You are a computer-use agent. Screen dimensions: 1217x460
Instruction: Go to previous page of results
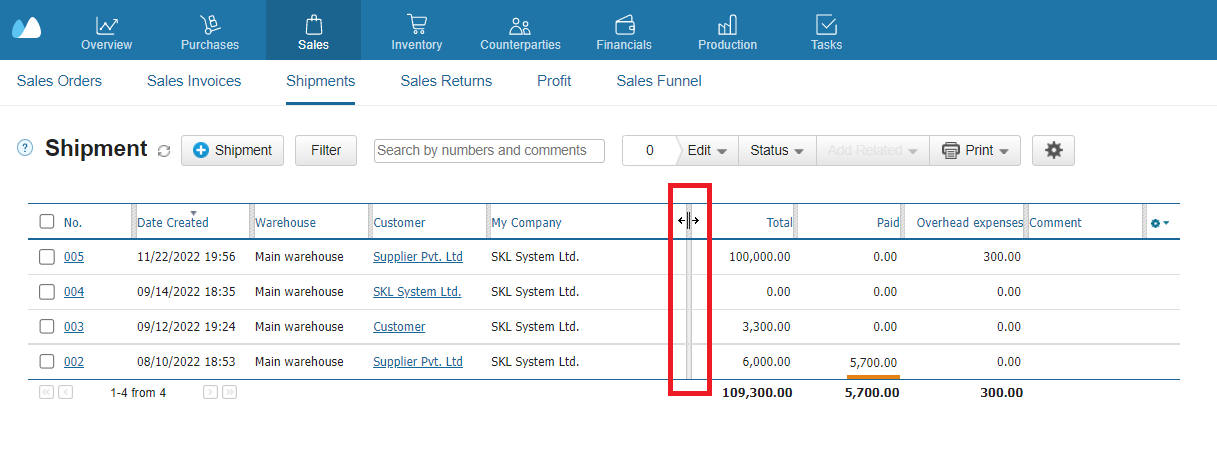66,392
